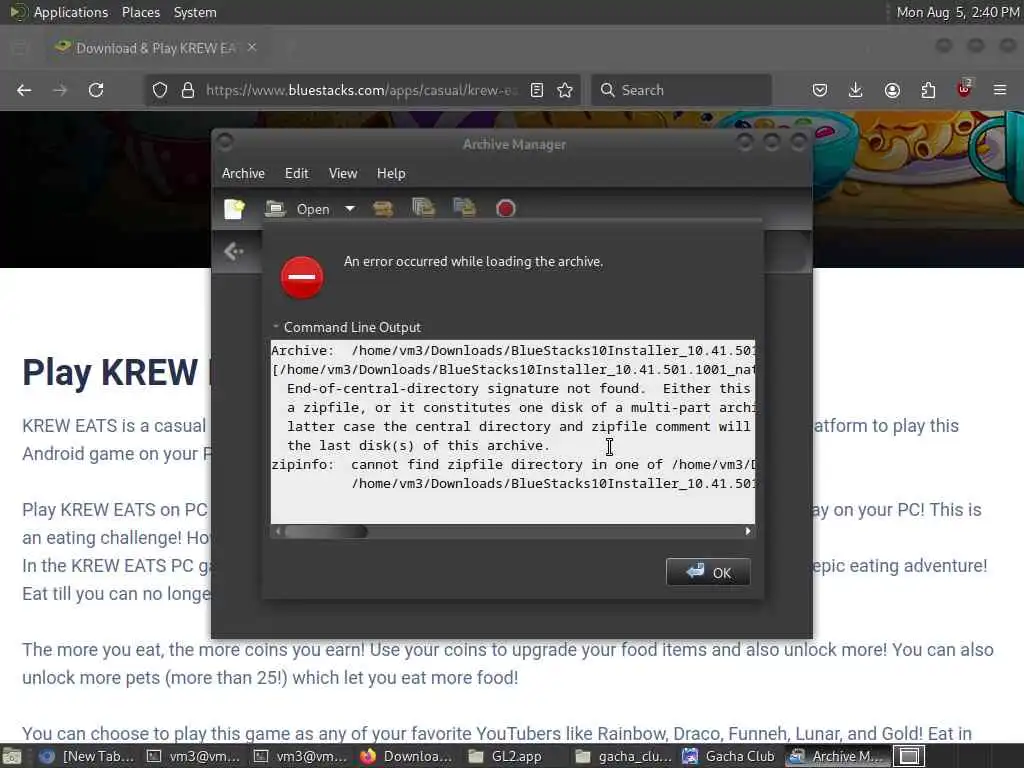Switch to the Archive Manager taskbar item

pyautogui.click(x=836, y=756)
